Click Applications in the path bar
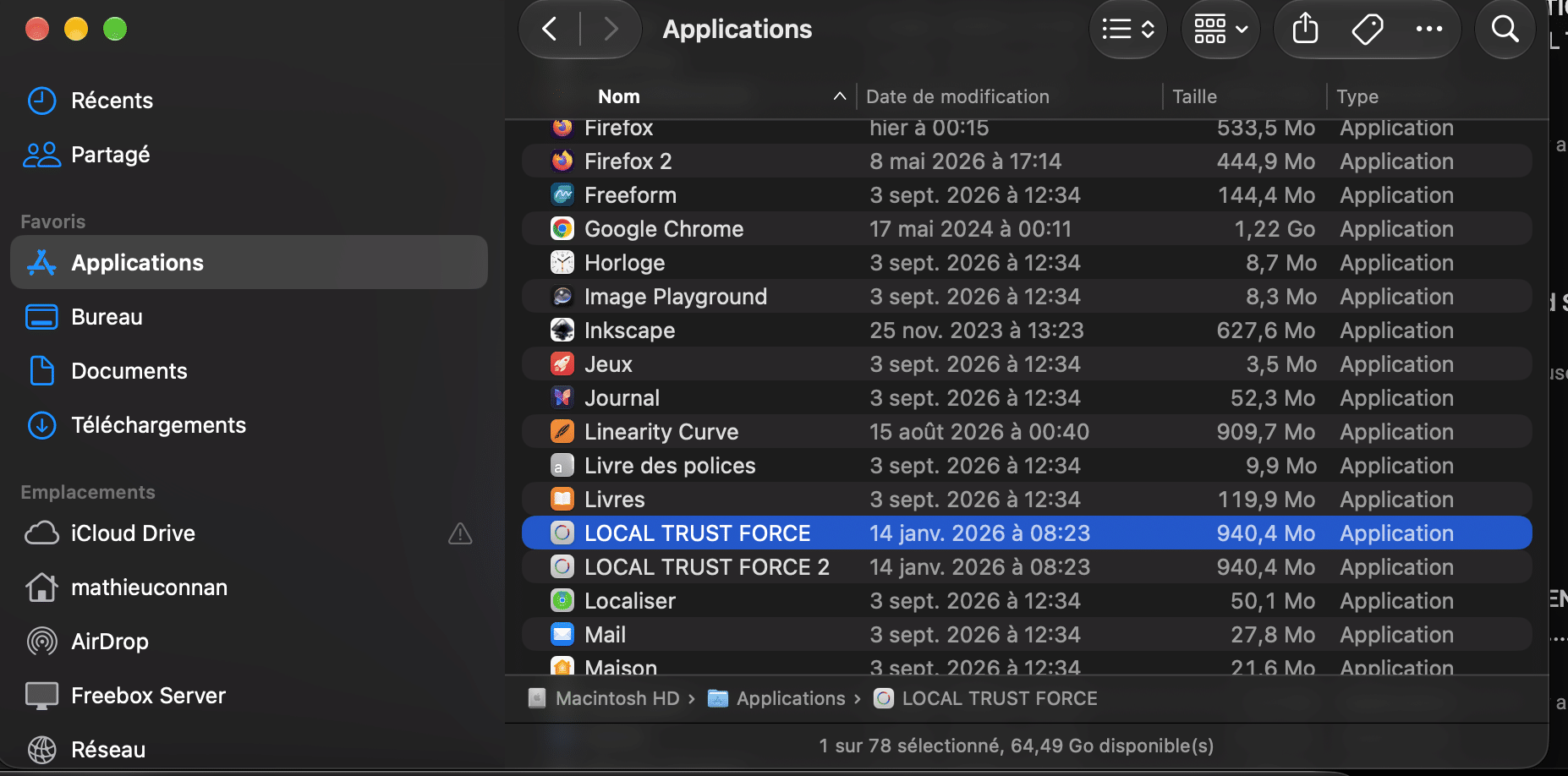Screen dimensions: 1568x776 (x=776, y=698)
